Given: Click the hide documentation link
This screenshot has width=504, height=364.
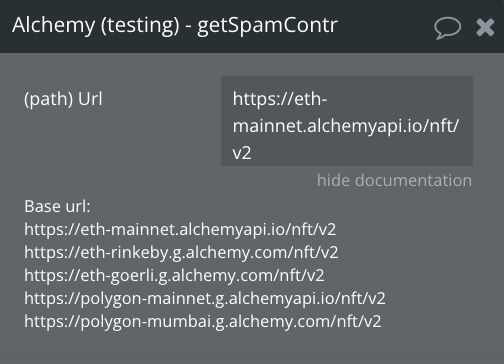Looking at the screenshot, I should click(394, 180).
